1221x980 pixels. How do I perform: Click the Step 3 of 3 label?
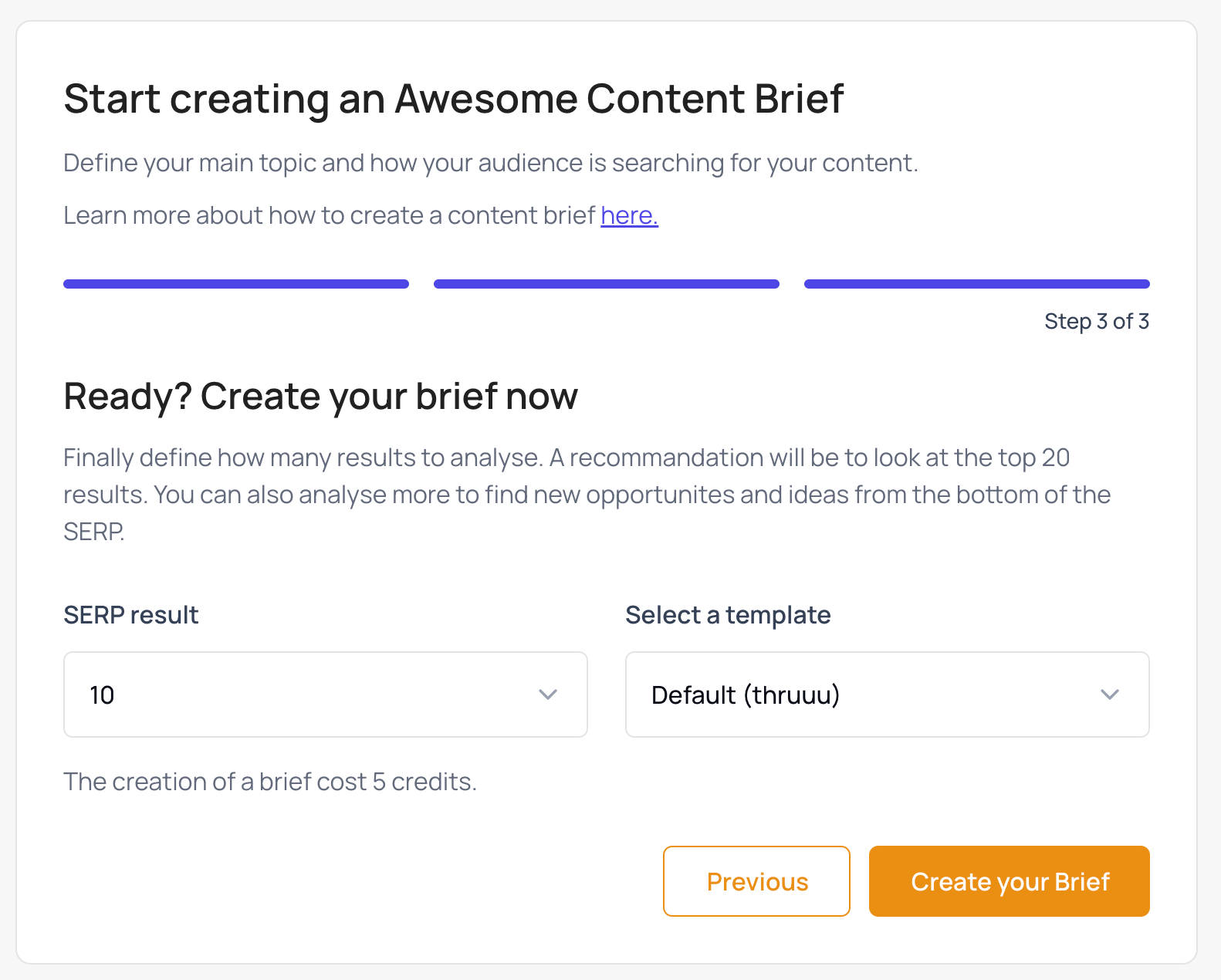(1096, 321)
